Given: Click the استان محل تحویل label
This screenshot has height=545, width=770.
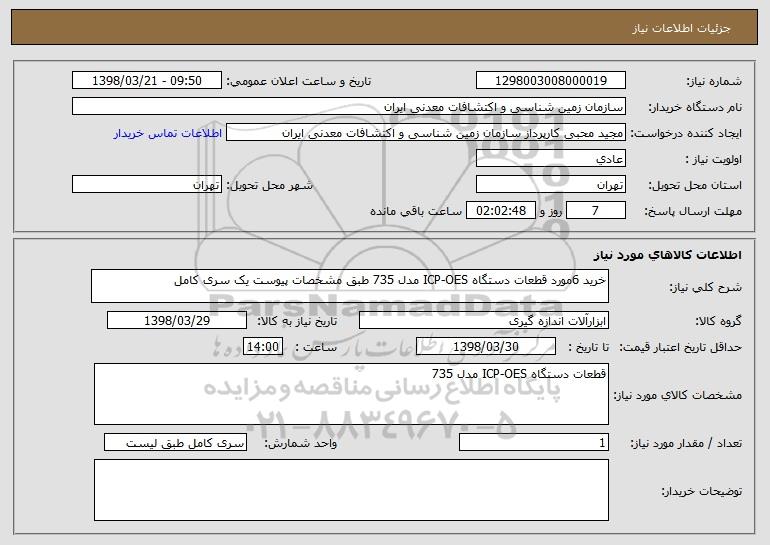Looking at the screenshot, I should 695,186.
